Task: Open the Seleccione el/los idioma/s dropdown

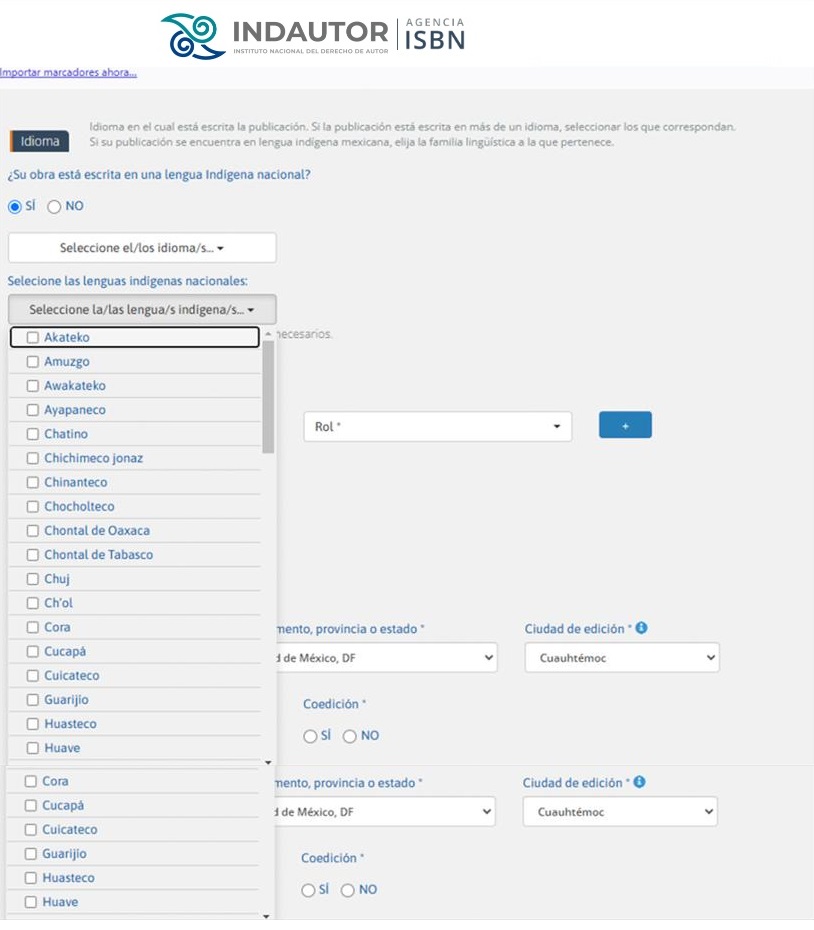Action: pyautogui.click(x=142, y=248)
